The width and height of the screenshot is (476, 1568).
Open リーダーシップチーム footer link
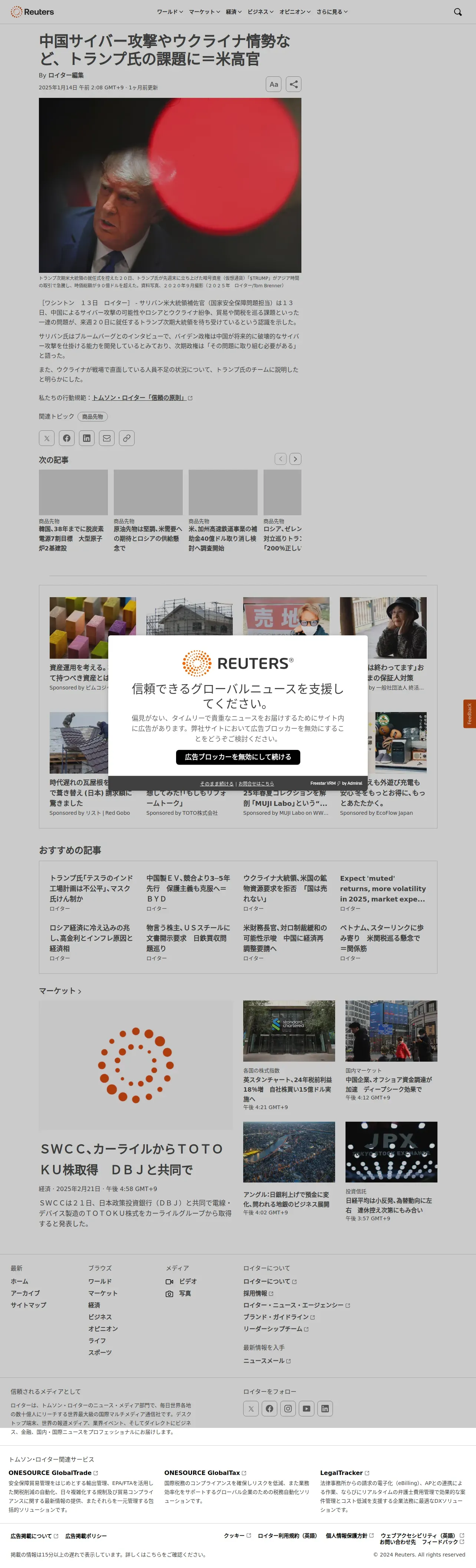[x=276, y=1329]
